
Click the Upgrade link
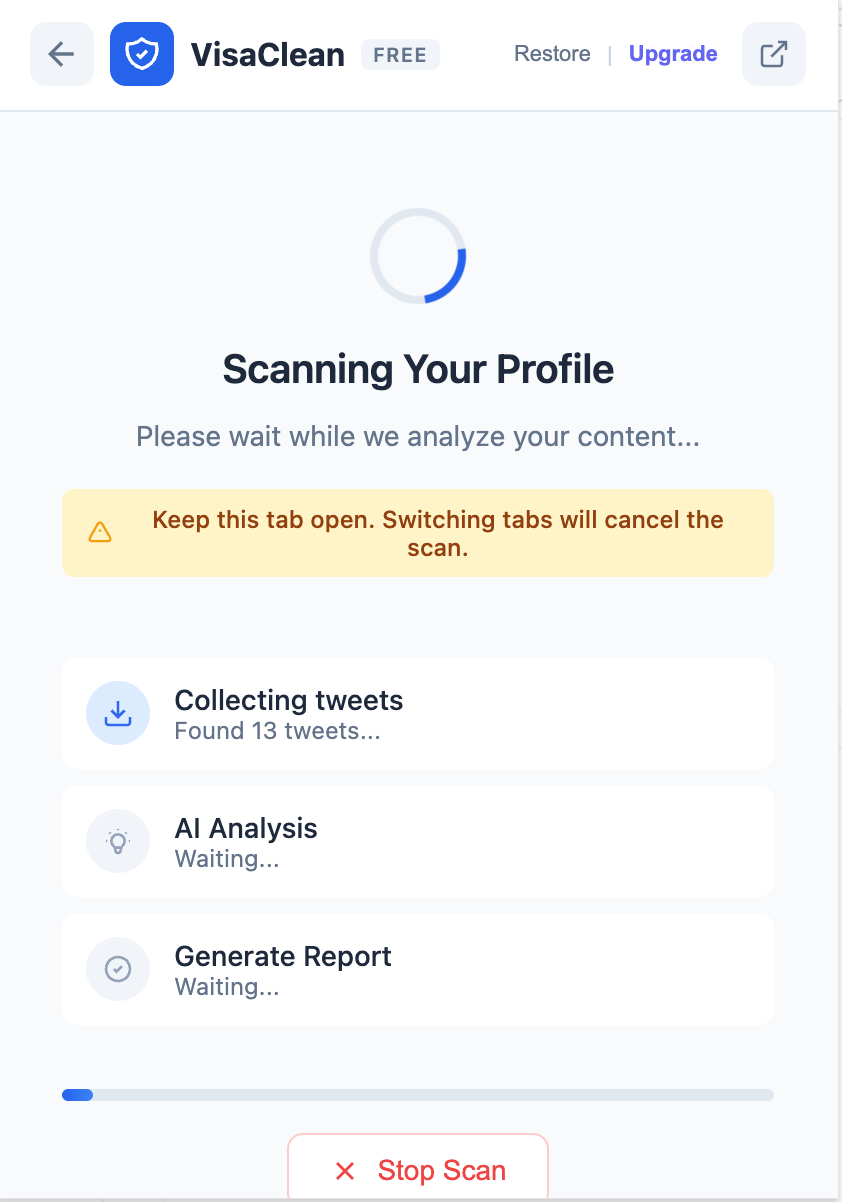pyautogui.click(x=672, y=54)
